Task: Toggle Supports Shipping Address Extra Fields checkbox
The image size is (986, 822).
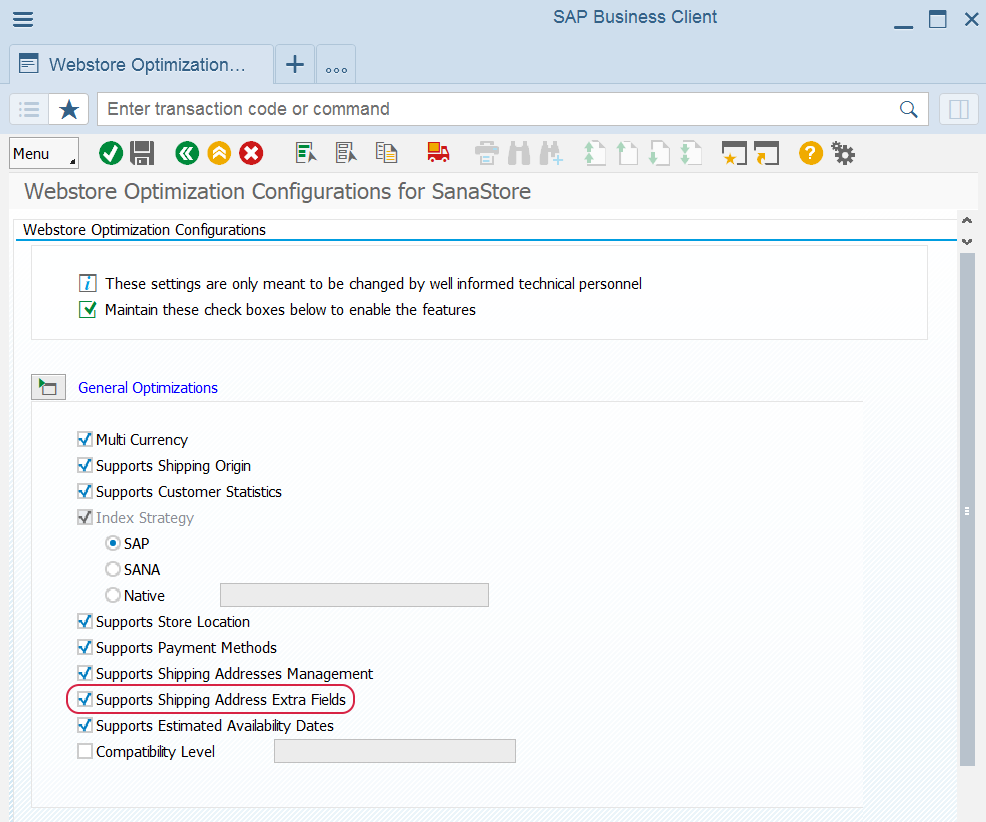Action: (x=84, y=699)
